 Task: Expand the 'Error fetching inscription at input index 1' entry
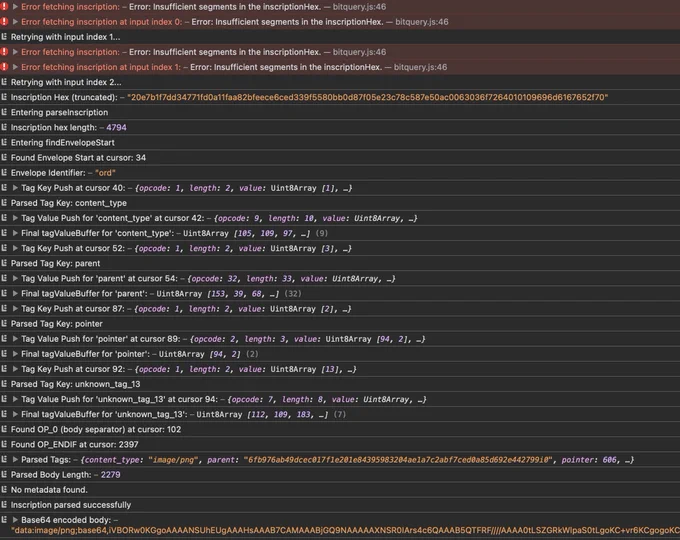point(15,67)
